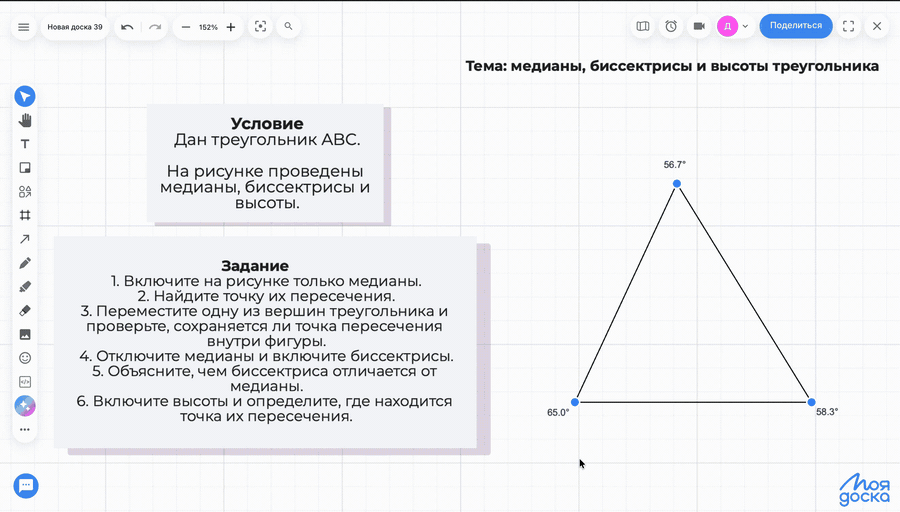Click the pink user avatar "Д"
900x512 pixels.
point(727,26)
